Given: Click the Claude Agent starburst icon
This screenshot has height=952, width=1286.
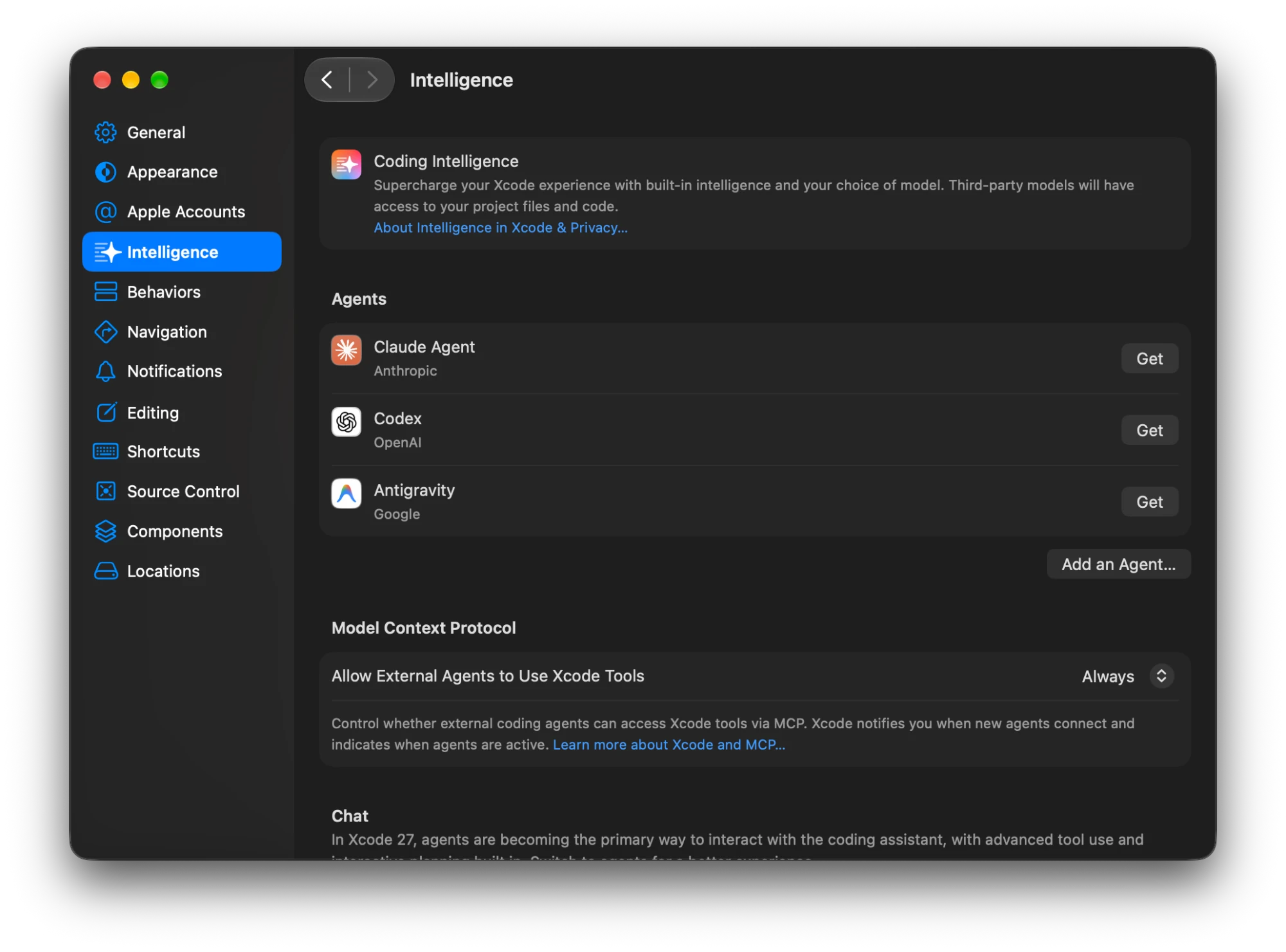Looking at the screenshot, I should (347, 350).
